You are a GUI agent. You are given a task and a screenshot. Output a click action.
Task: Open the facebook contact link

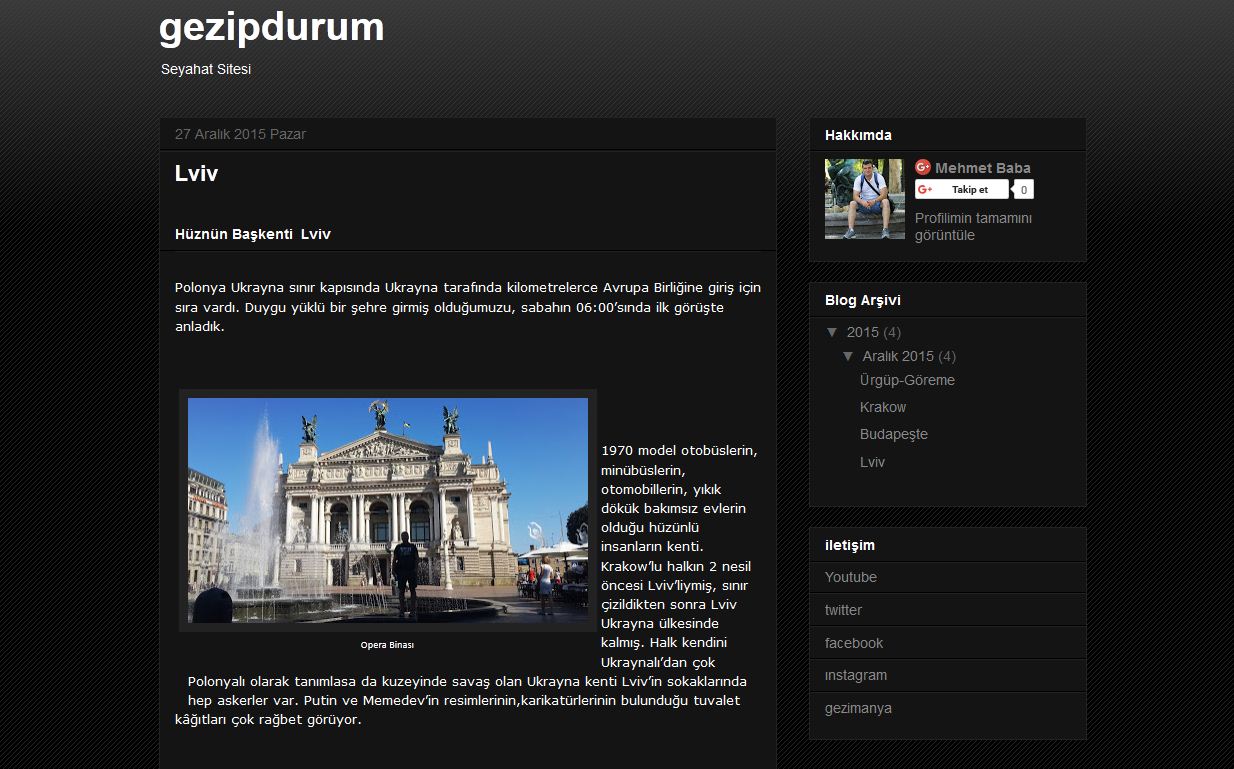click(854, 643)
